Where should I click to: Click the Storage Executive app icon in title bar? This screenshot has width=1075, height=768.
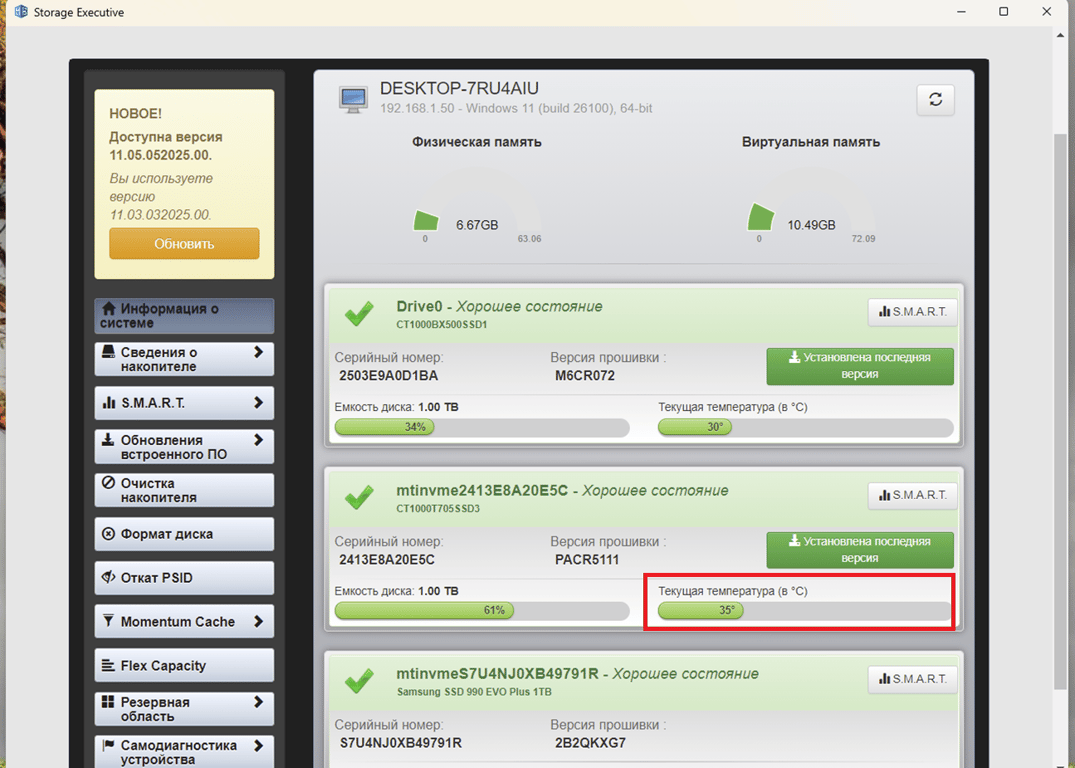pyautogui.click(x=21, y=12)
